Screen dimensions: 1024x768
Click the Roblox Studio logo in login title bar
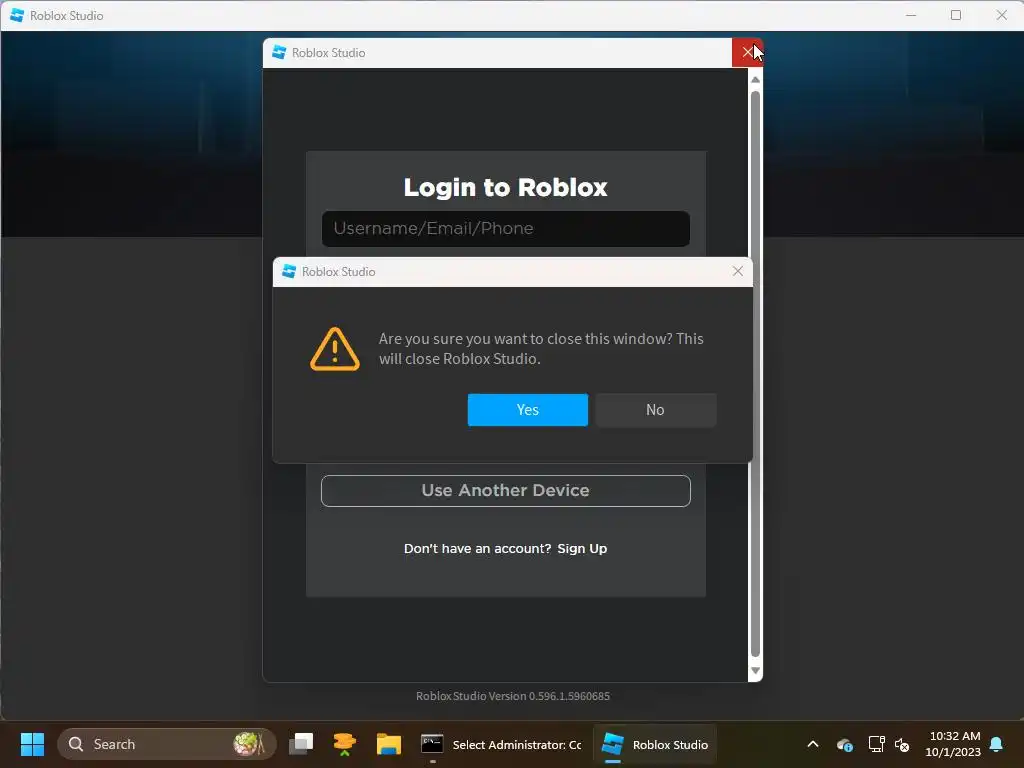(x=279, y=52)
